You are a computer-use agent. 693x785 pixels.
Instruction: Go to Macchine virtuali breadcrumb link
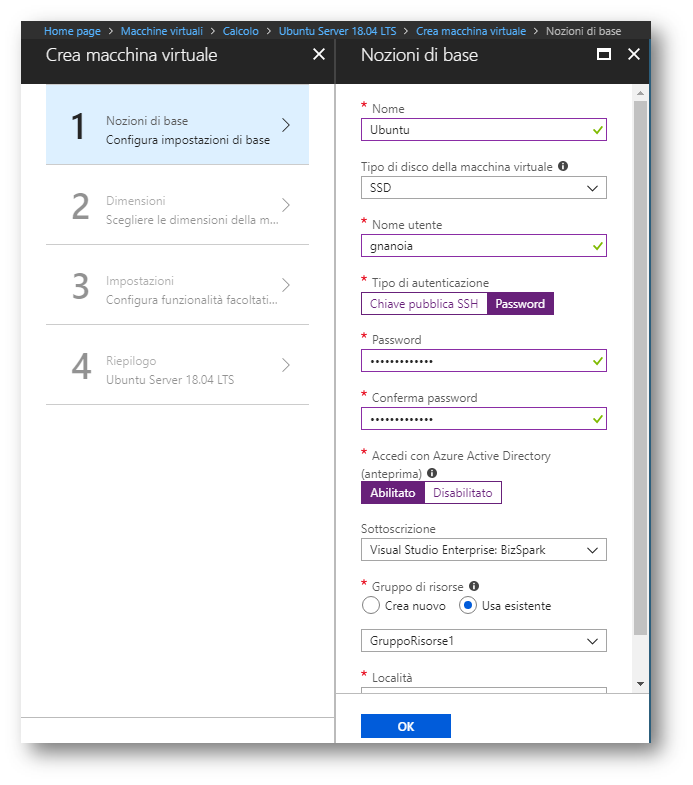pos(162,31)
